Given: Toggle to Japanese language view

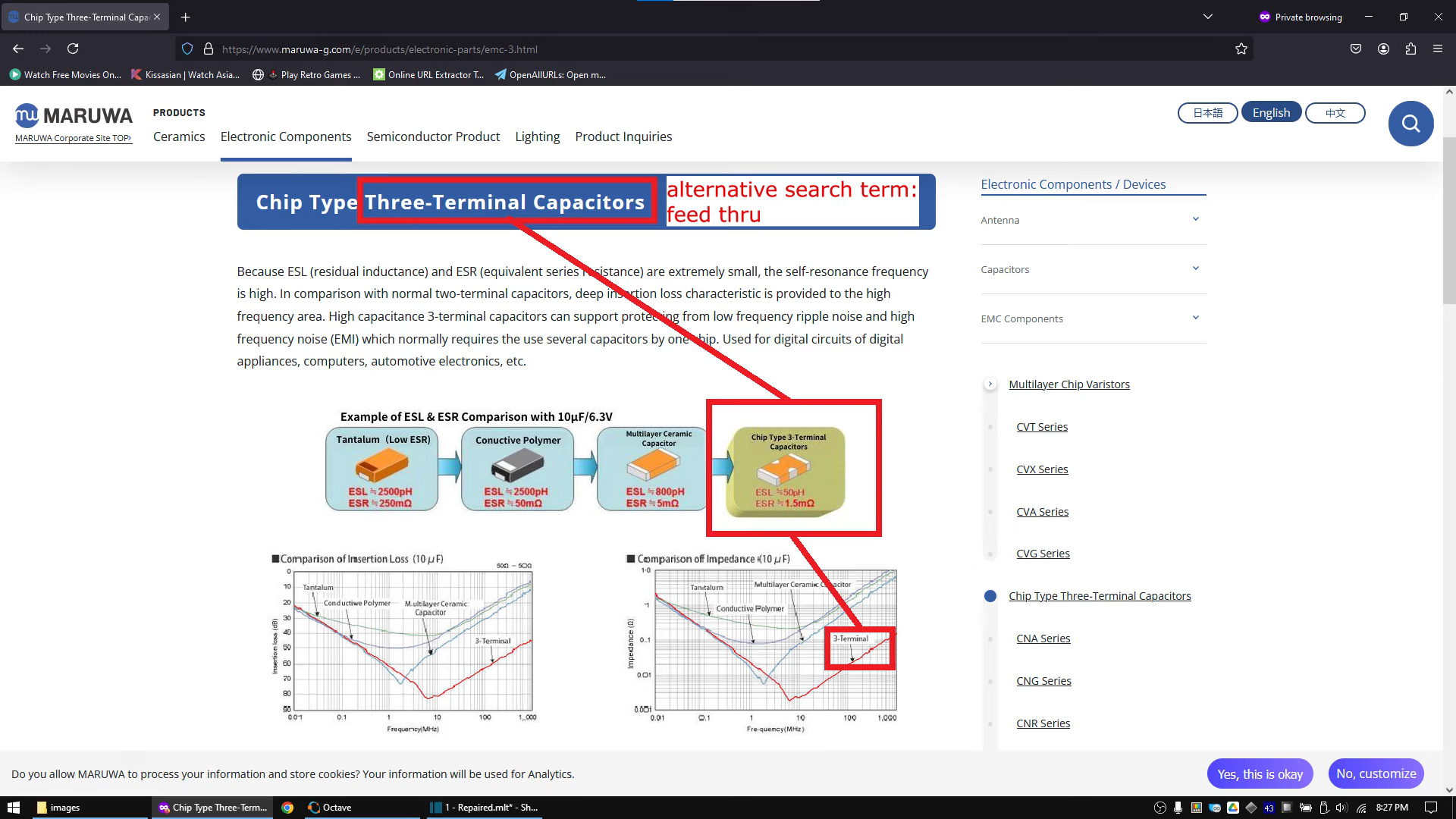Looking at the screenshot, I should coord(1207,112).
